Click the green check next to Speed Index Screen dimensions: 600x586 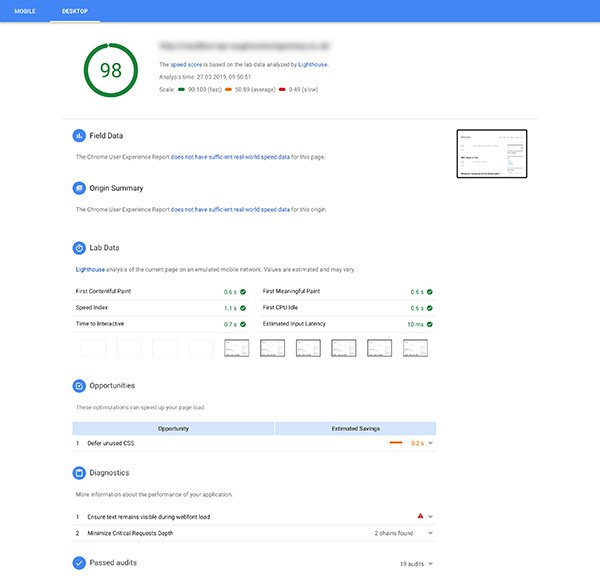coord(243,308)
